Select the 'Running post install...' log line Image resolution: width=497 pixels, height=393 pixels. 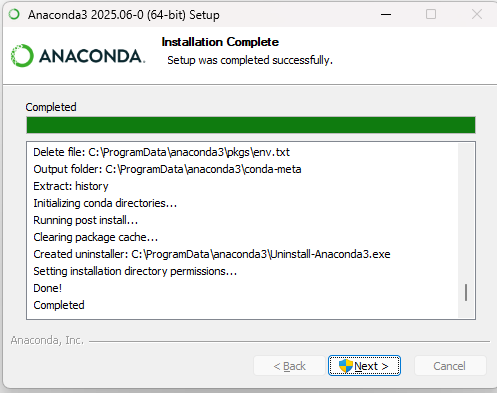[x=86, y=220]
